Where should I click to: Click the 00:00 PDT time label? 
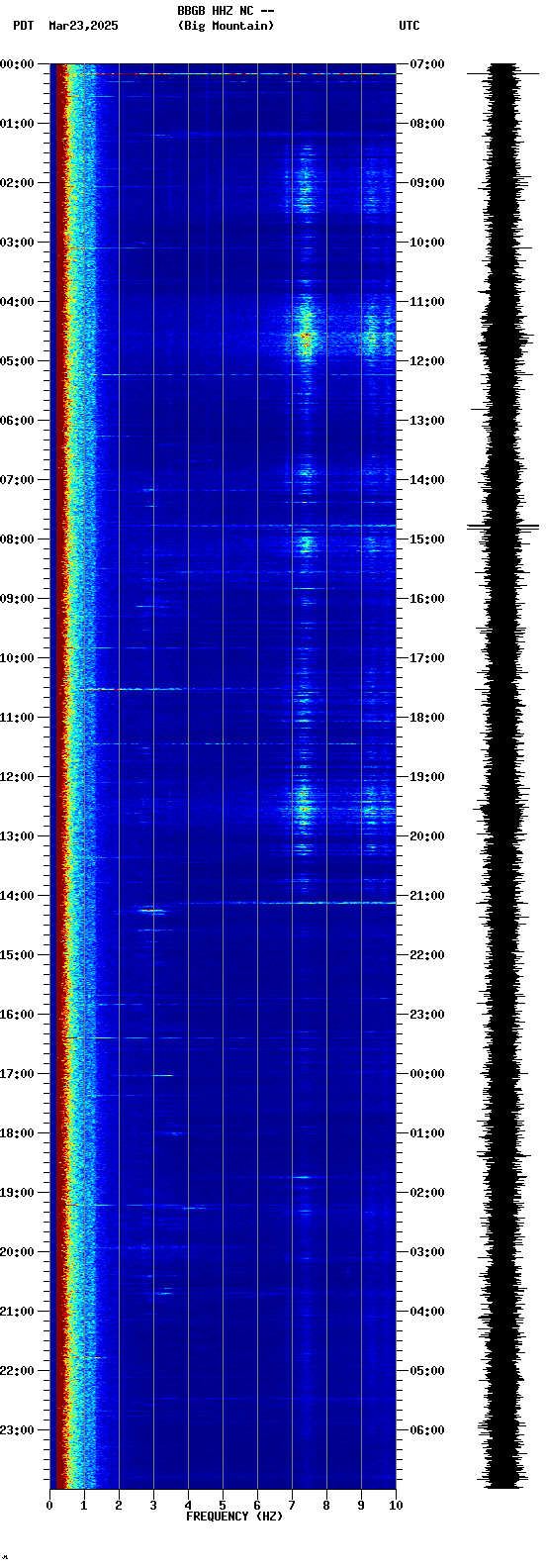click(17, 64)
